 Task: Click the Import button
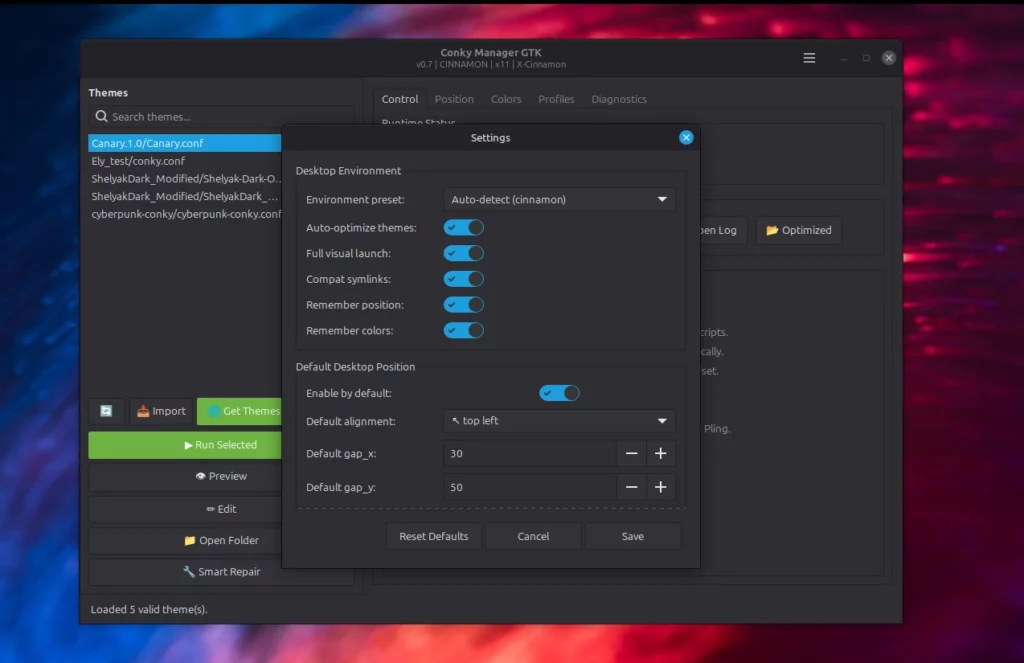pyautogui.click(x=161, y=411)
